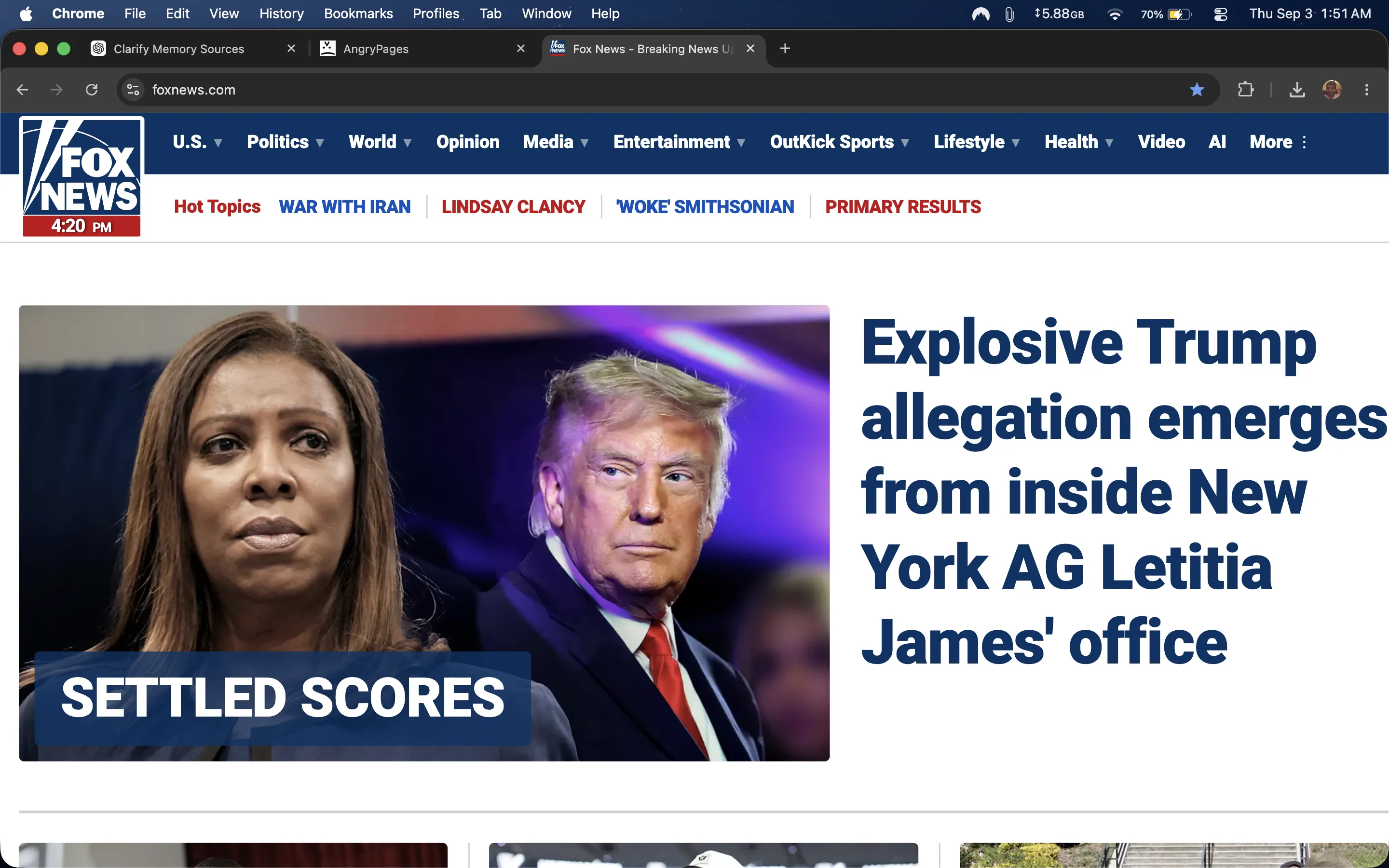
Task: Open the More navigation menu
Action: pos(1279,142)
